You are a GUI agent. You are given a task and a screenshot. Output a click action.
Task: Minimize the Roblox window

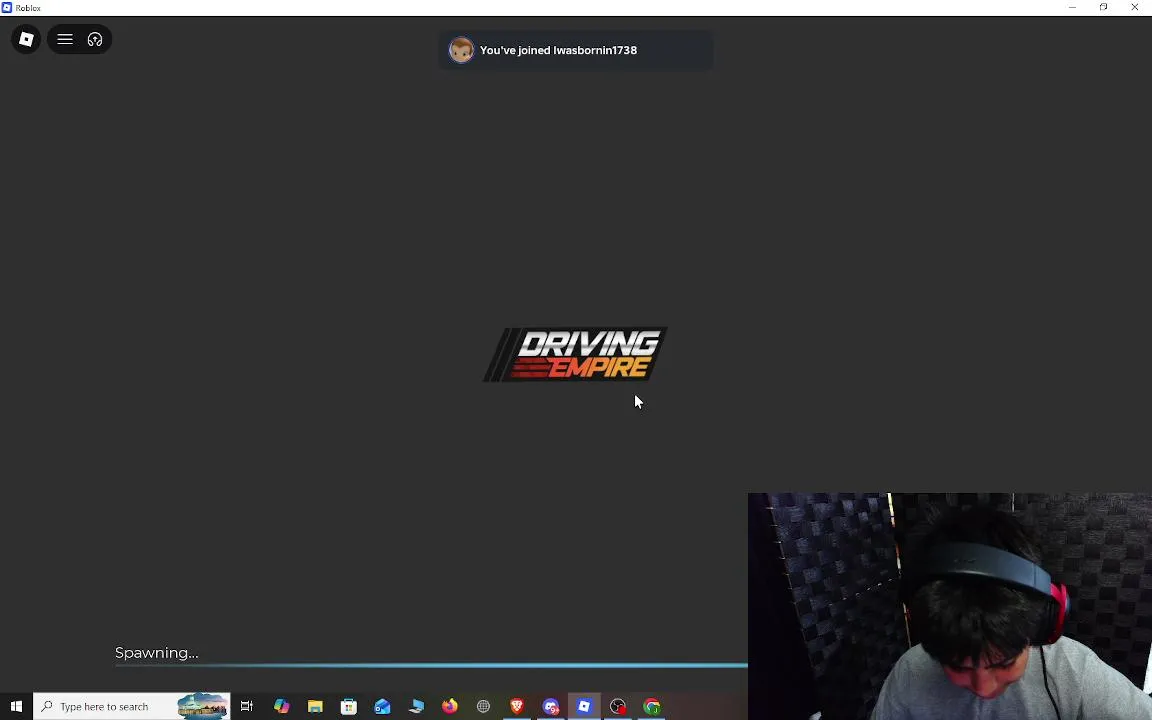[x=1073, y=7]
